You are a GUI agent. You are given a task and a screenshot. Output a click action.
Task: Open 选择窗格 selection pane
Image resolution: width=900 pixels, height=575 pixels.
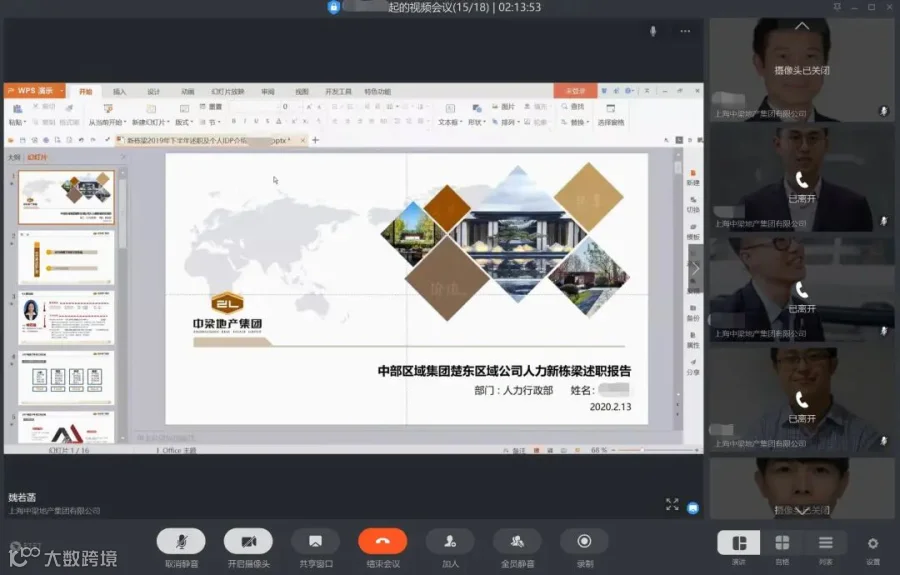pyautogui.click(x=611, y=114)
